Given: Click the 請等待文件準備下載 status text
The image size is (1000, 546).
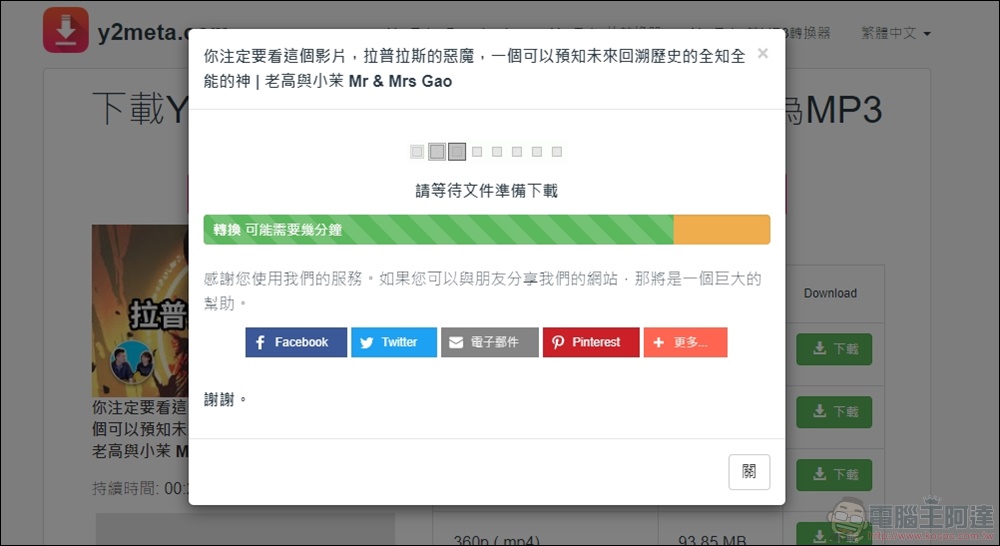Looking at the screenshot, I should pos(487,191).
